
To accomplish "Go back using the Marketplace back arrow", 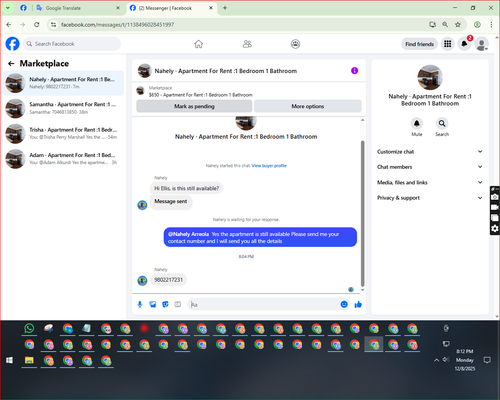I will click(x=11, y=63).
